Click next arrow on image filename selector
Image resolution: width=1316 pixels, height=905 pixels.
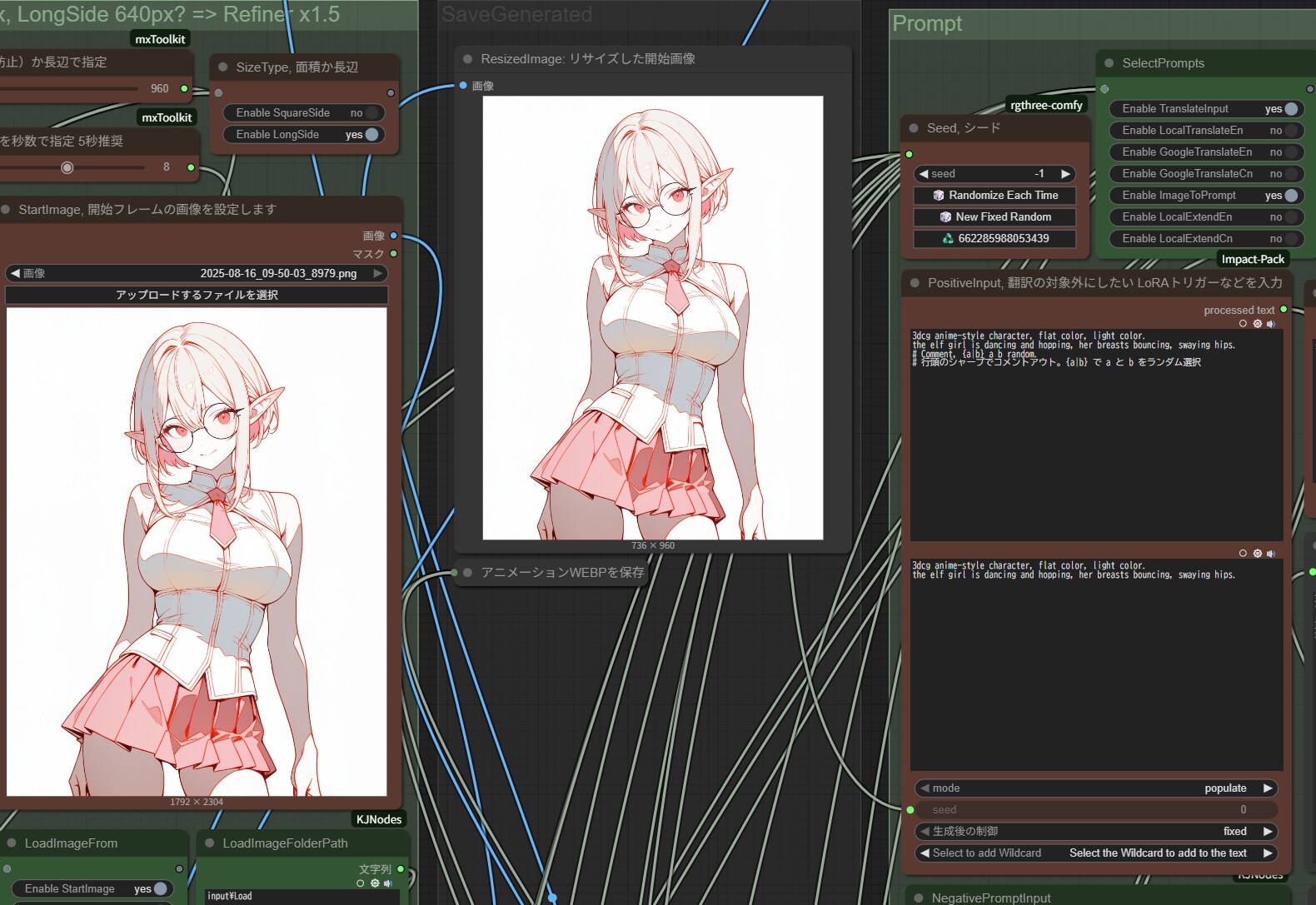[x=378, y=274]
